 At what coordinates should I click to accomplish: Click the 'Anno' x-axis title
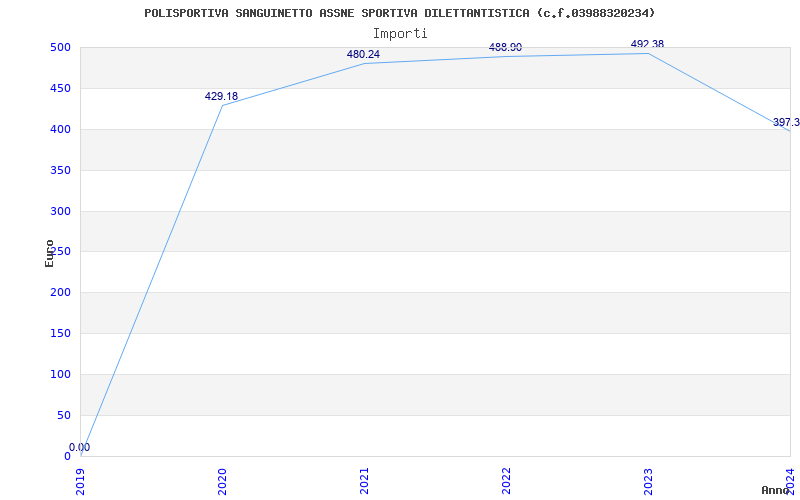pos(776,490)
